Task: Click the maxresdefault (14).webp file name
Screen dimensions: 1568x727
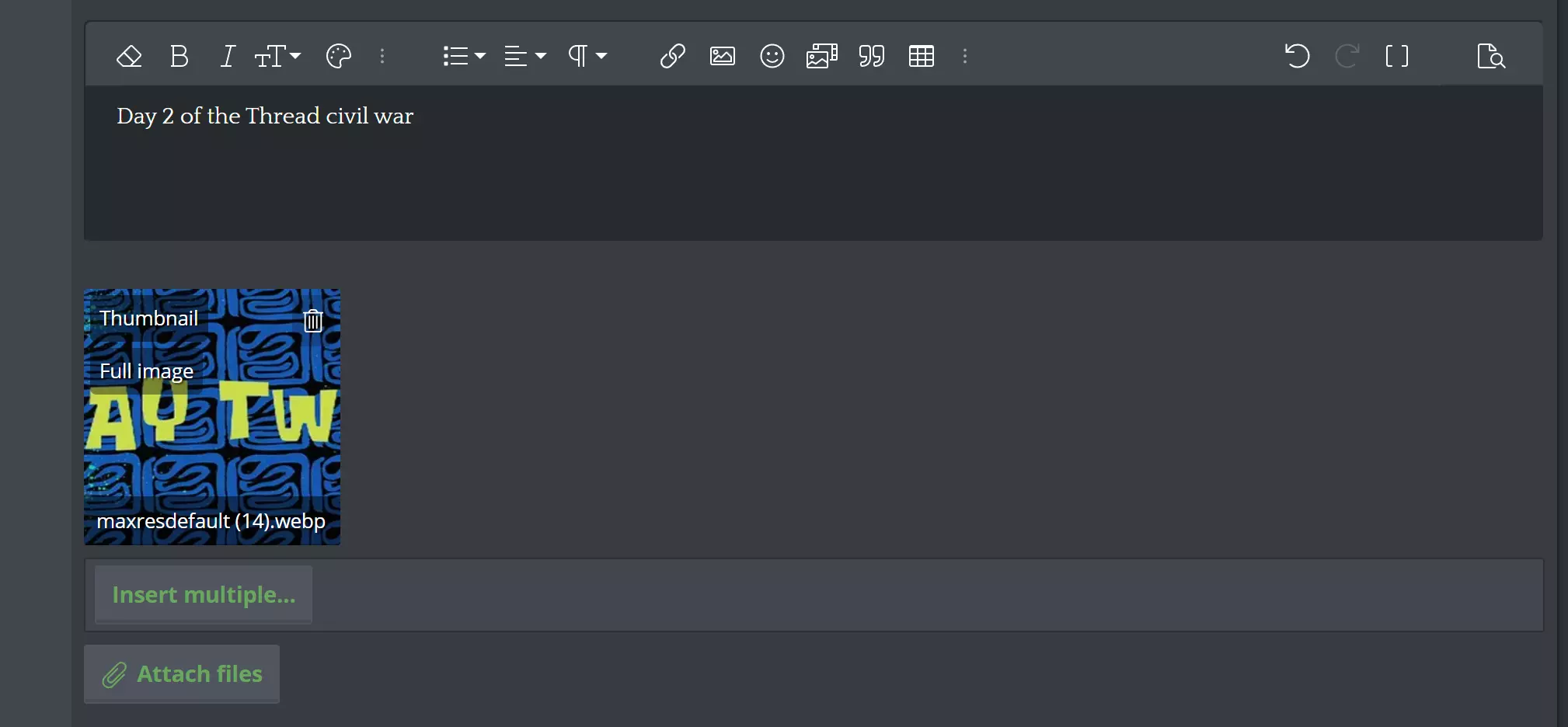Action: 211,520
